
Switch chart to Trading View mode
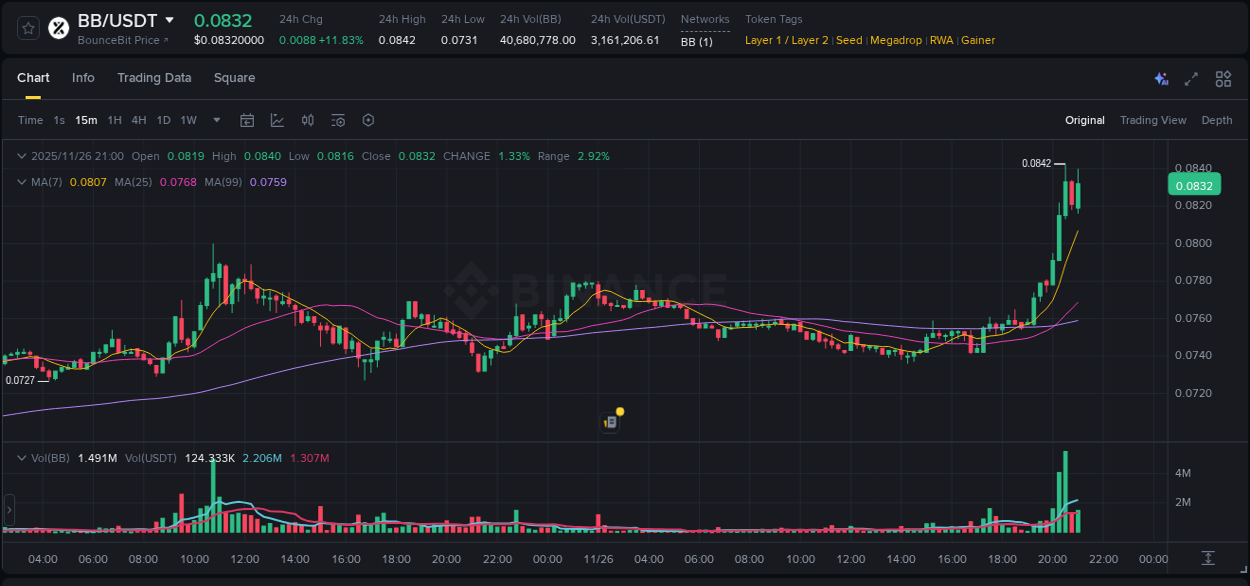pos(1152,119)
